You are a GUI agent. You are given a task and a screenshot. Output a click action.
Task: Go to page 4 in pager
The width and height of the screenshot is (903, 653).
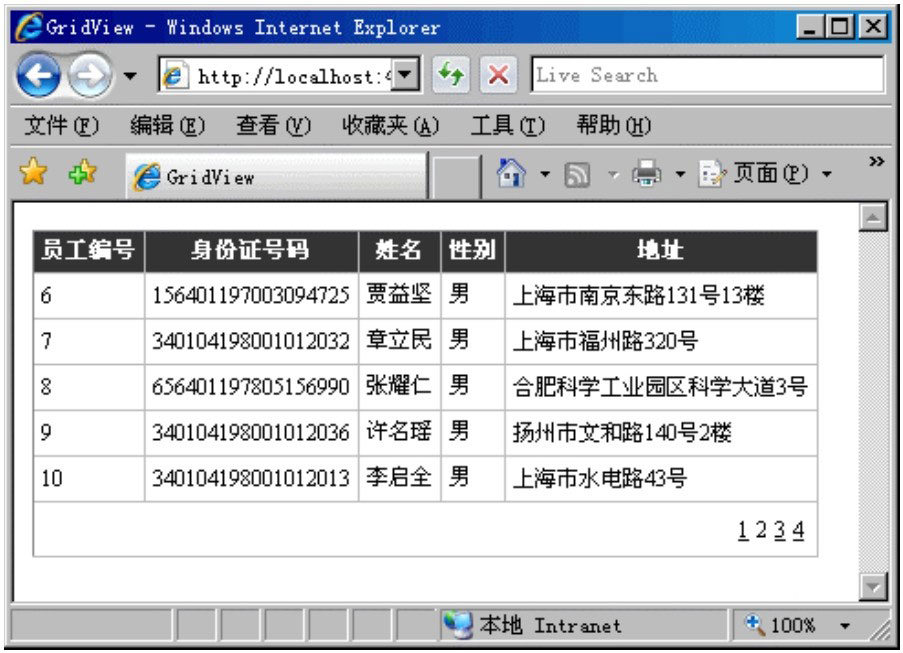(798, 530)
